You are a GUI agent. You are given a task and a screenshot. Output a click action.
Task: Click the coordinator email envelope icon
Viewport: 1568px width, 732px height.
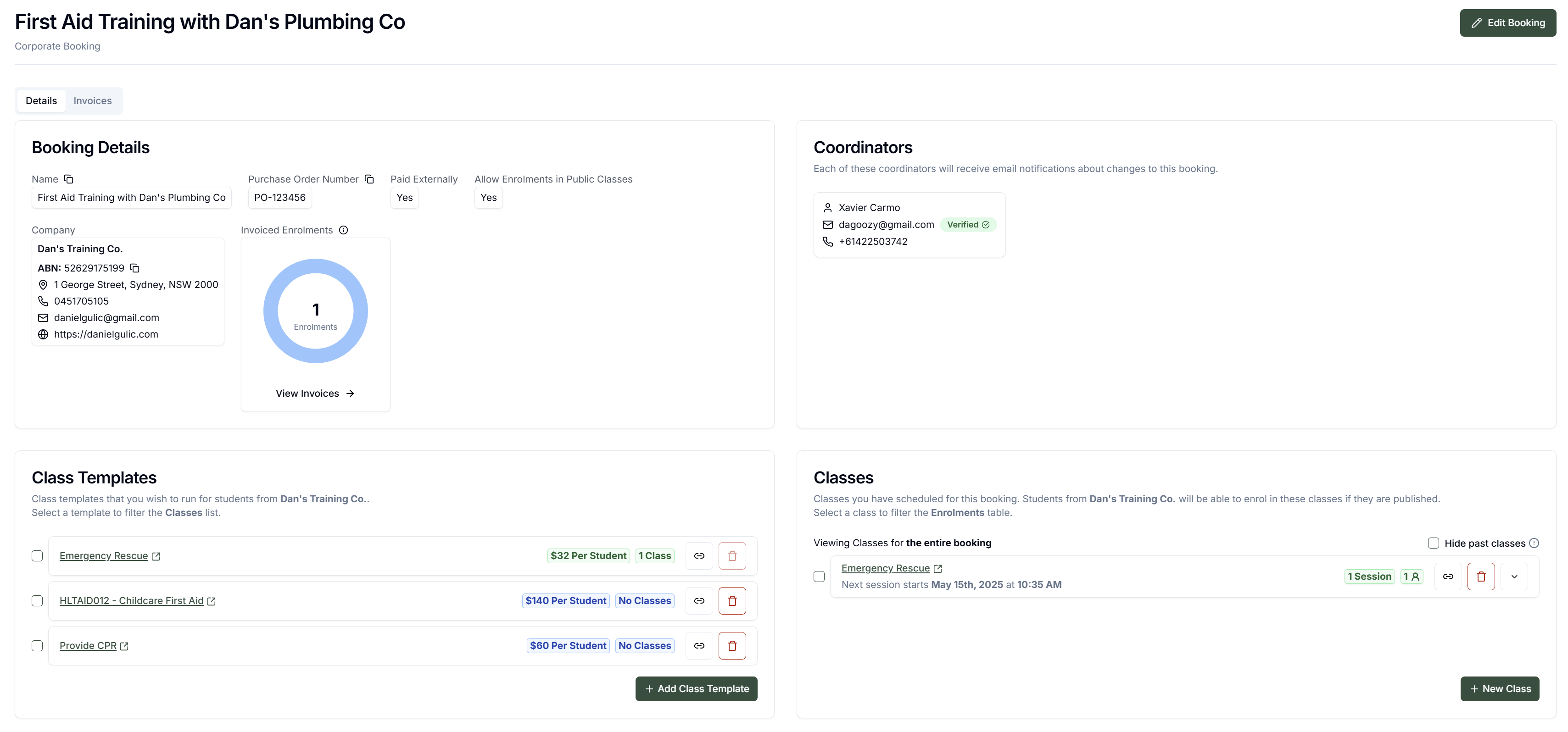(827, 225)
